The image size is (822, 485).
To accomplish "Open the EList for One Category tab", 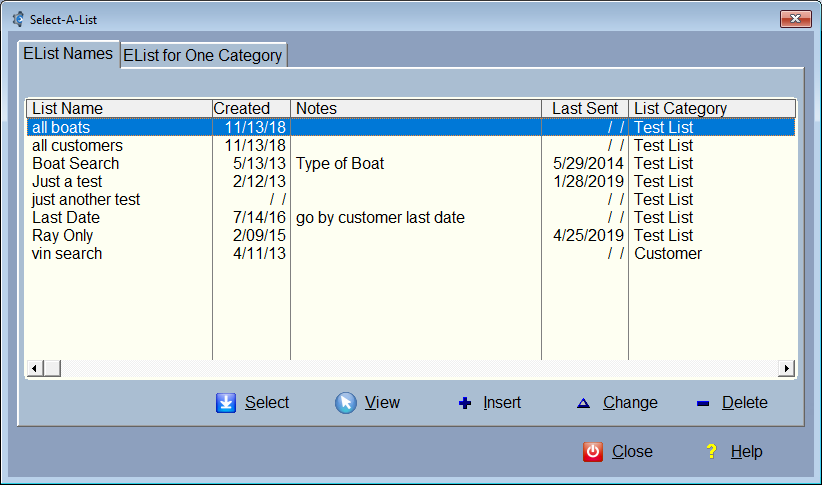I will click(203, 56).
